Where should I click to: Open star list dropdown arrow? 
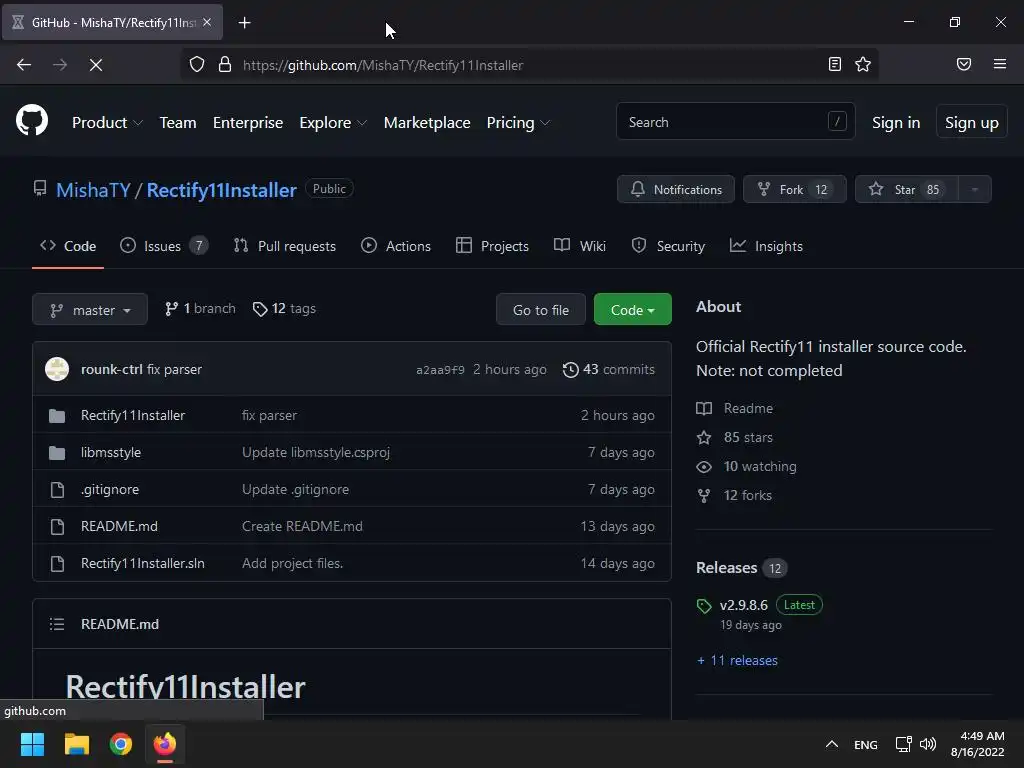tap(974, 189)
